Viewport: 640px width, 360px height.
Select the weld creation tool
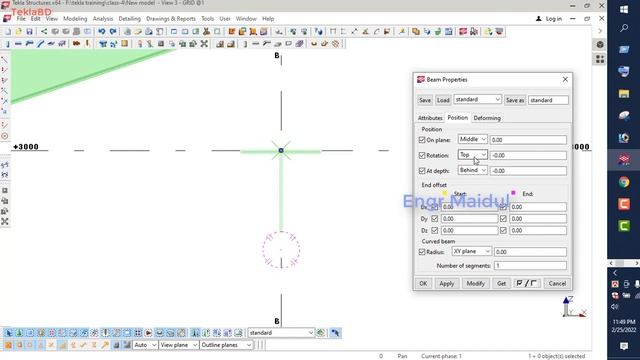(x=87, y=44)
